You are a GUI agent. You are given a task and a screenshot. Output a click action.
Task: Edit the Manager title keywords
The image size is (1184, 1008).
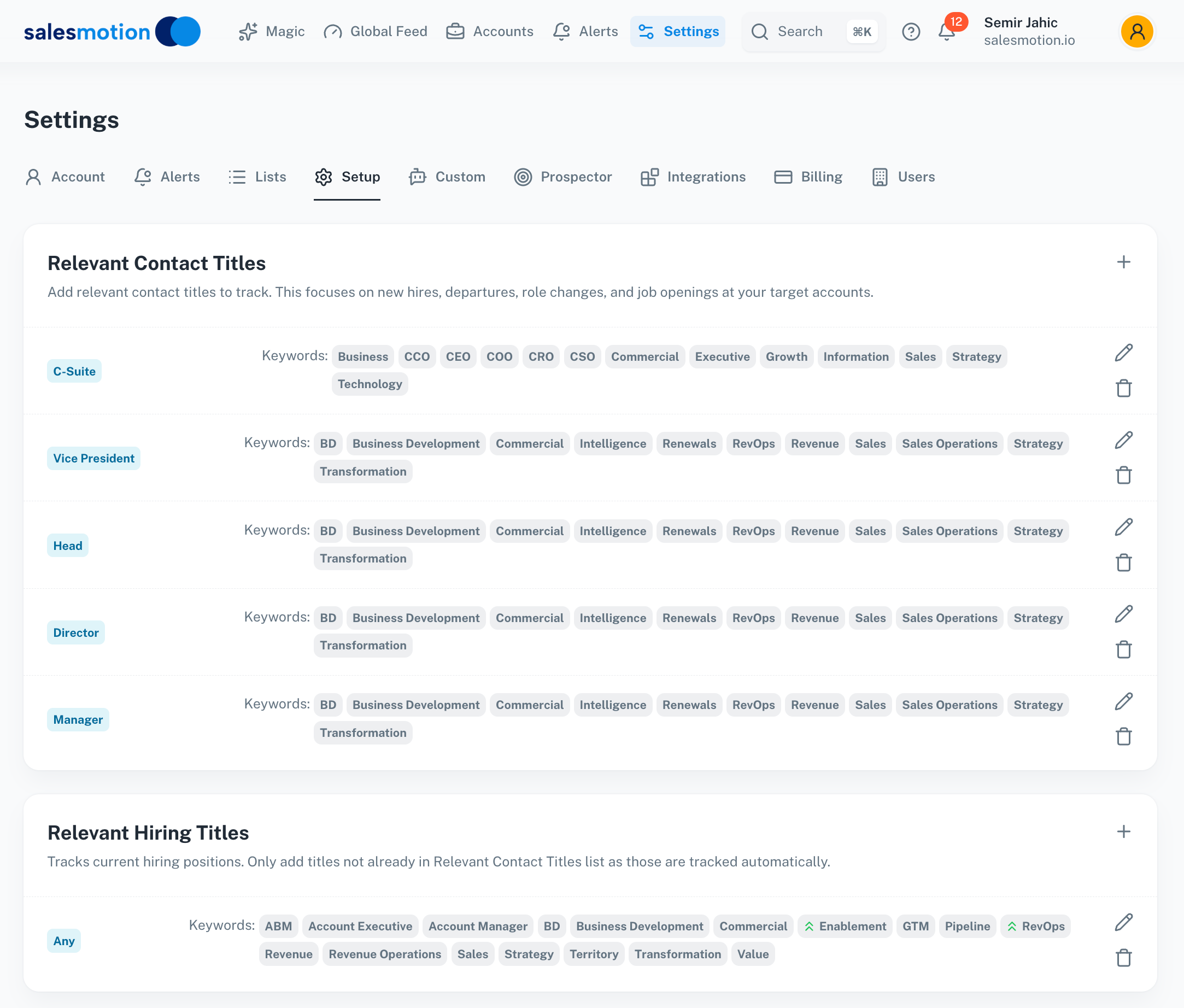(x=1123, y=702)
